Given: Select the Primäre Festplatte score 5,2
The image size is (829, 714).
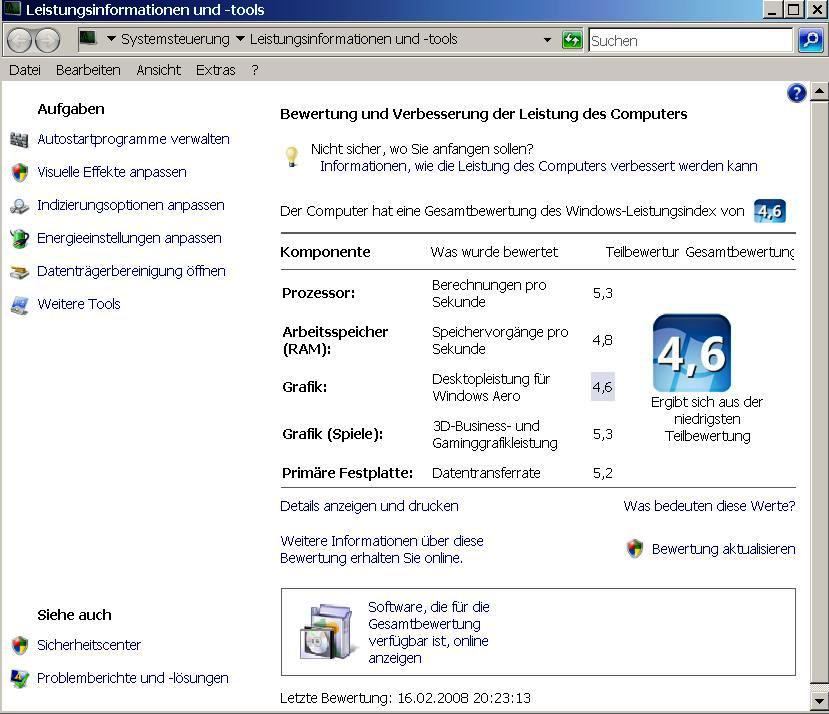Looking at the screenshot, I should pos(602,473).
